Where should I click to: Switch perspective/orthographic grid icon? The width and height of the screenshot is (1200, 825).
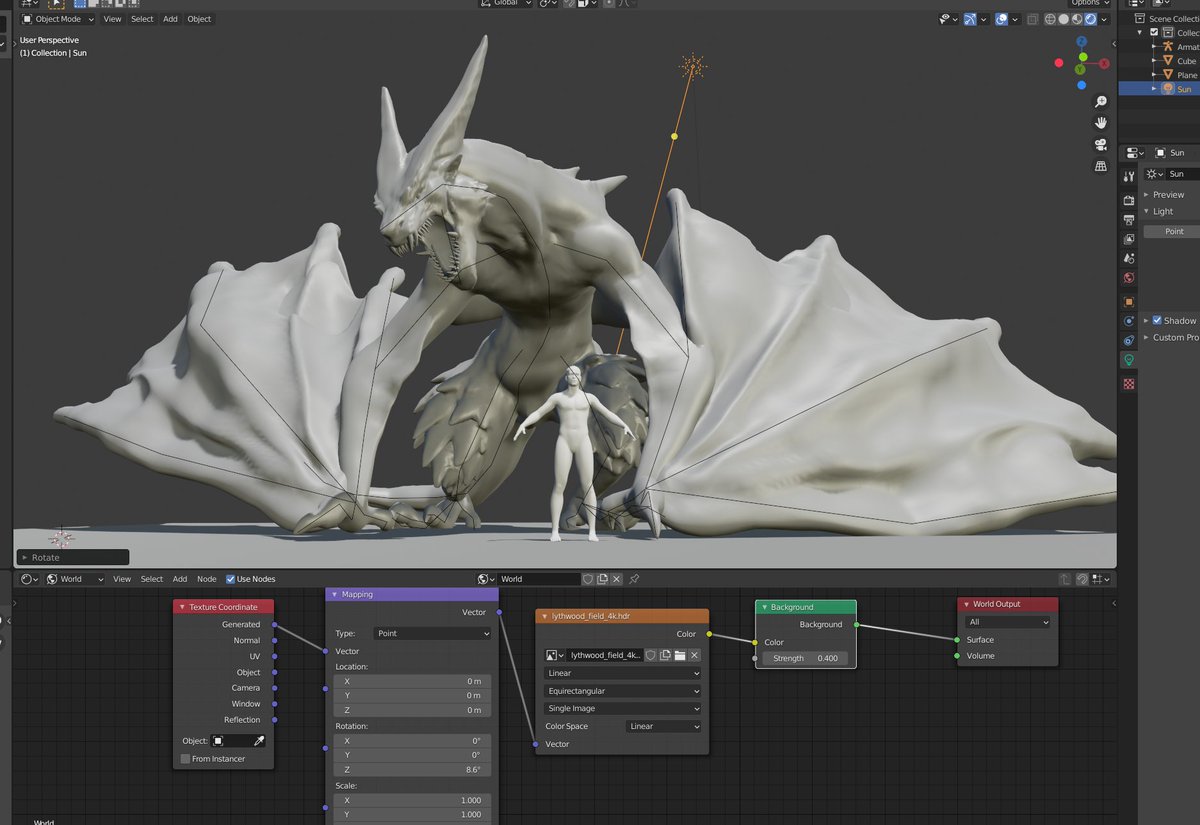[1100, 166]
